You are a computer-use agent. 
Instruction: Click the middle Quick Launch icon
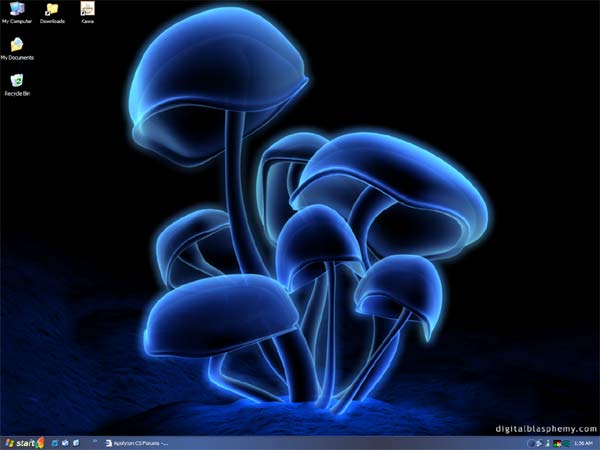(x=66, y=442)
